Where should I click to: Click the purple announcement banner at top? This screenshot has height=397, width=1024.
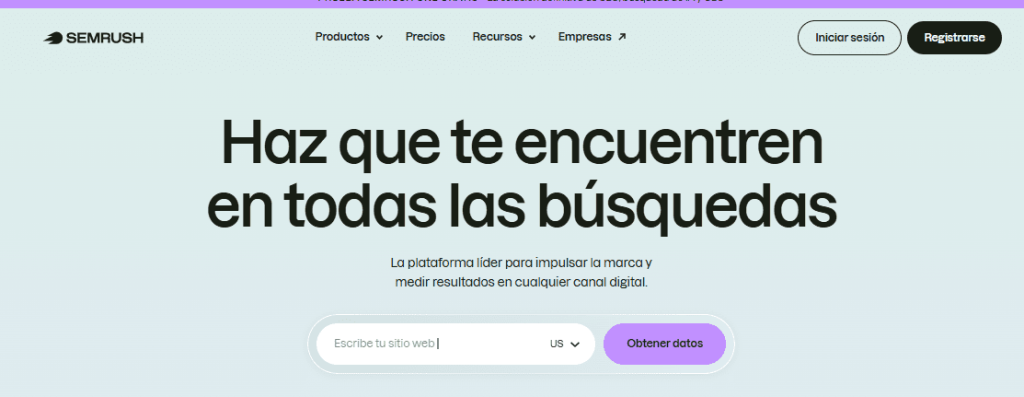click(512, 3)
